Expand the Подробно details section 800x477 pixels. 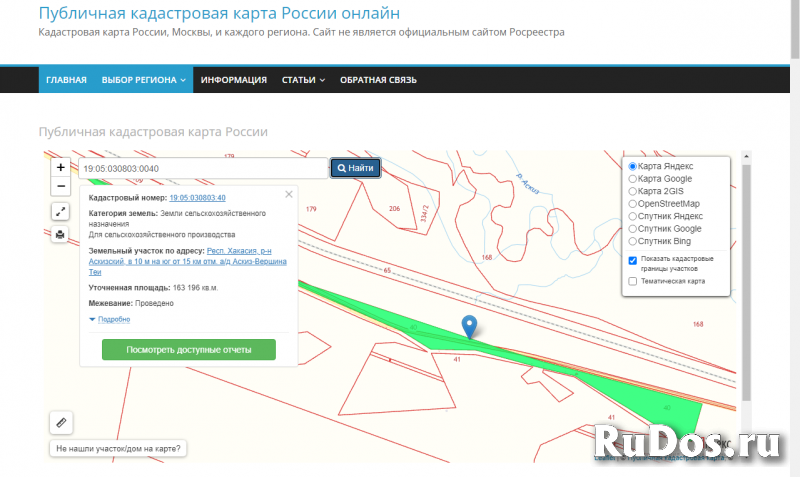coord(110,319)
